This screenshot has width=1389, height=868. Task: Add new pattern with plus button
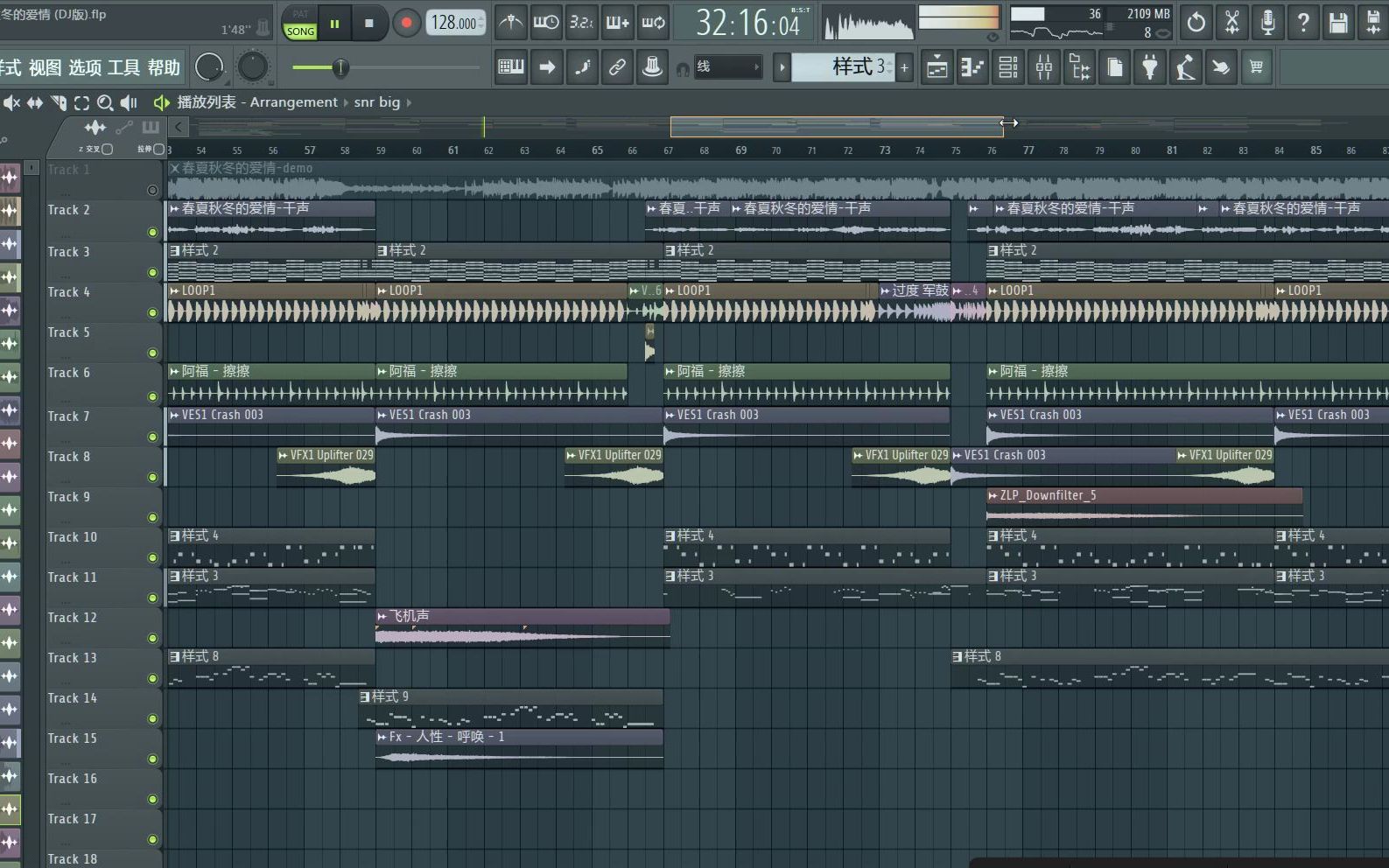[904, 67]
